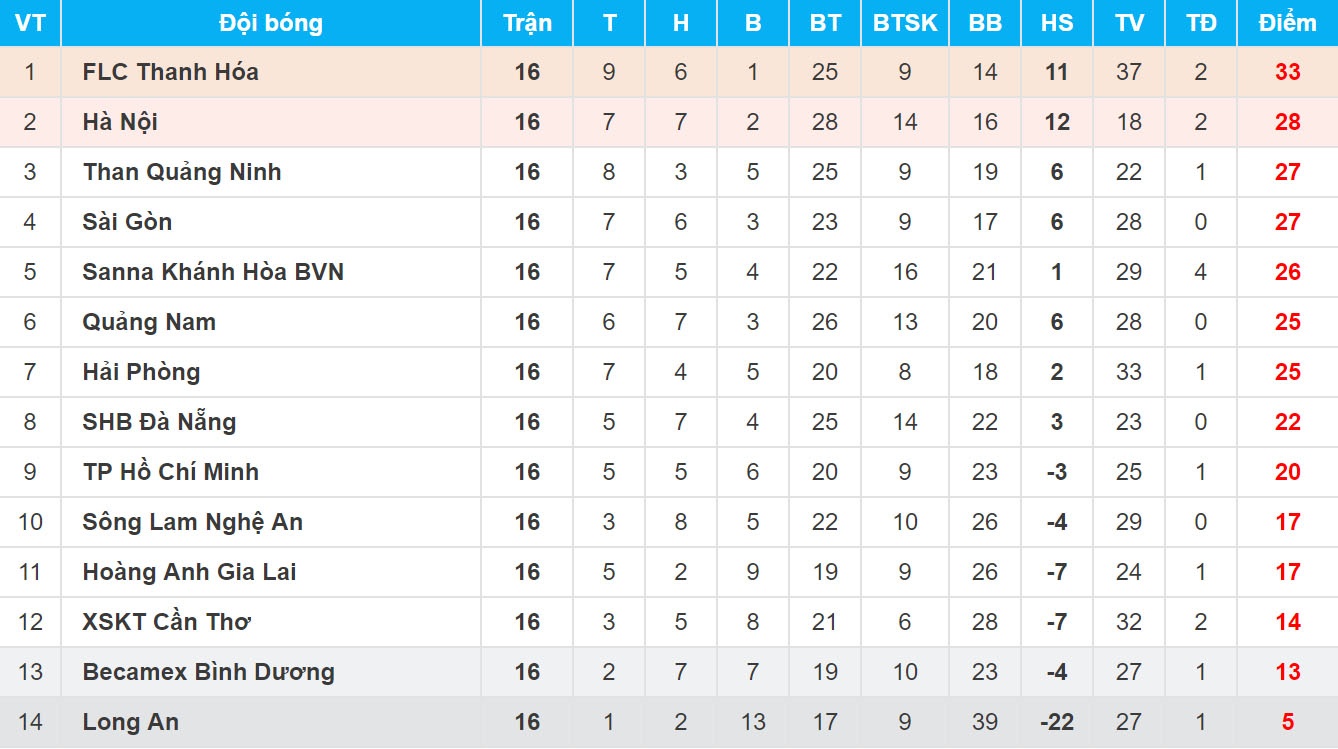Image resolution: width=1338 pixels, height=749 pixels.
Task: Select the Hải Phòng team entry
Action: click(141, 372)
